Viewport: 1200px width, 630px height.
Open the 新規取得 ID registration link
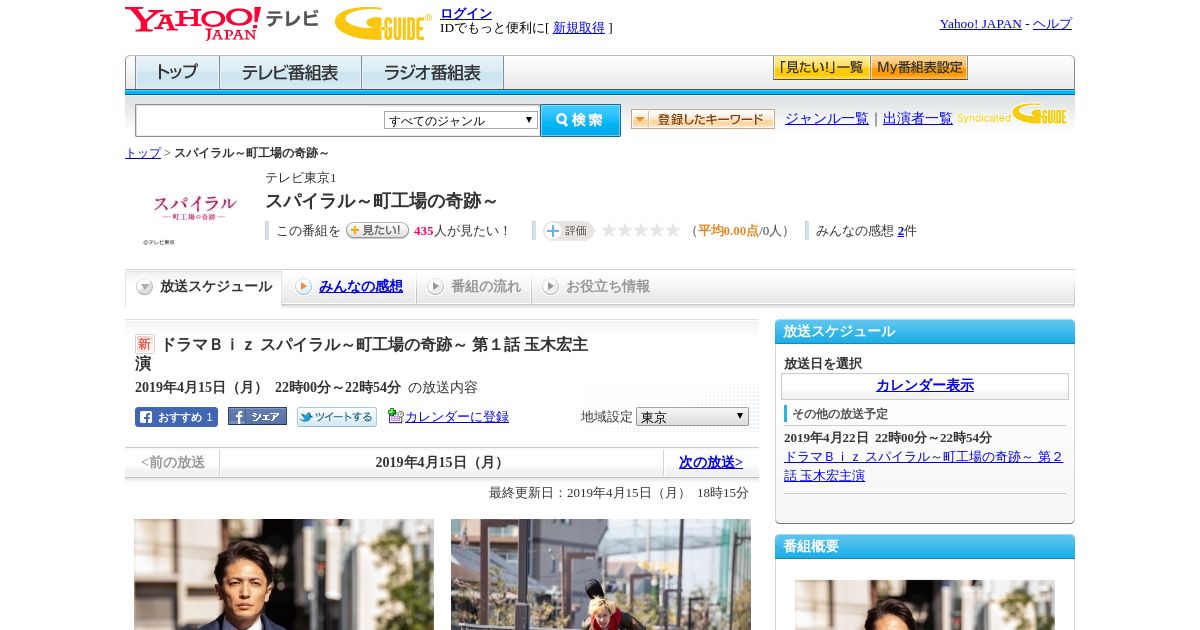tap(579, 28)
